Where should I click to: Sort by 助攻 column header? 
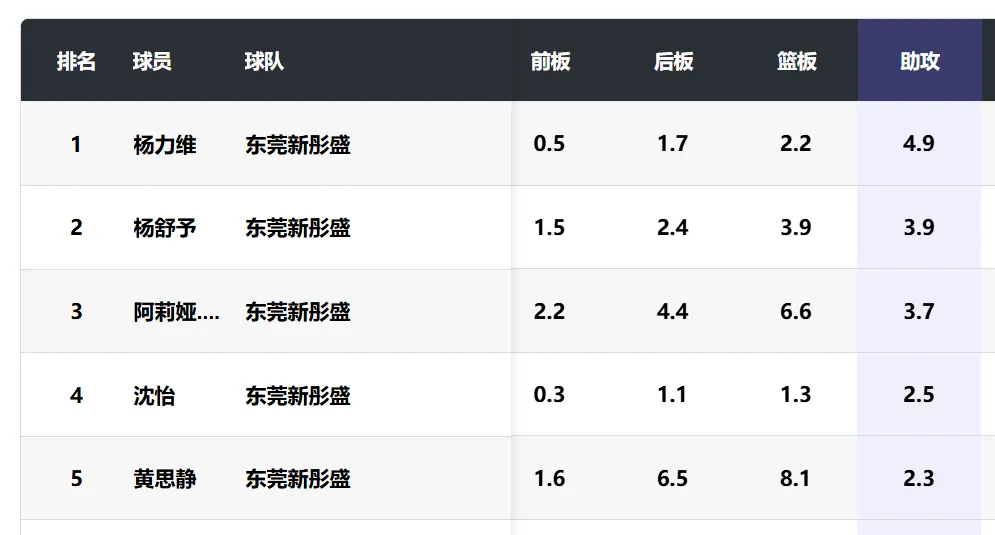pos(919,61)
